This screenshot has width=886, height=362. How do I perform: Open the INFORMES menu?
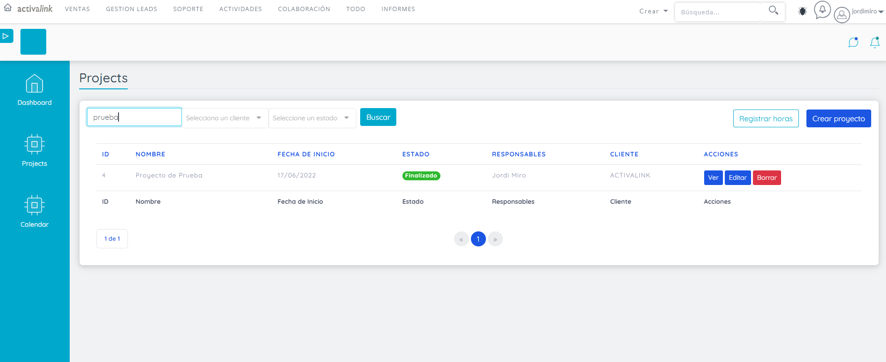point(398,9)
